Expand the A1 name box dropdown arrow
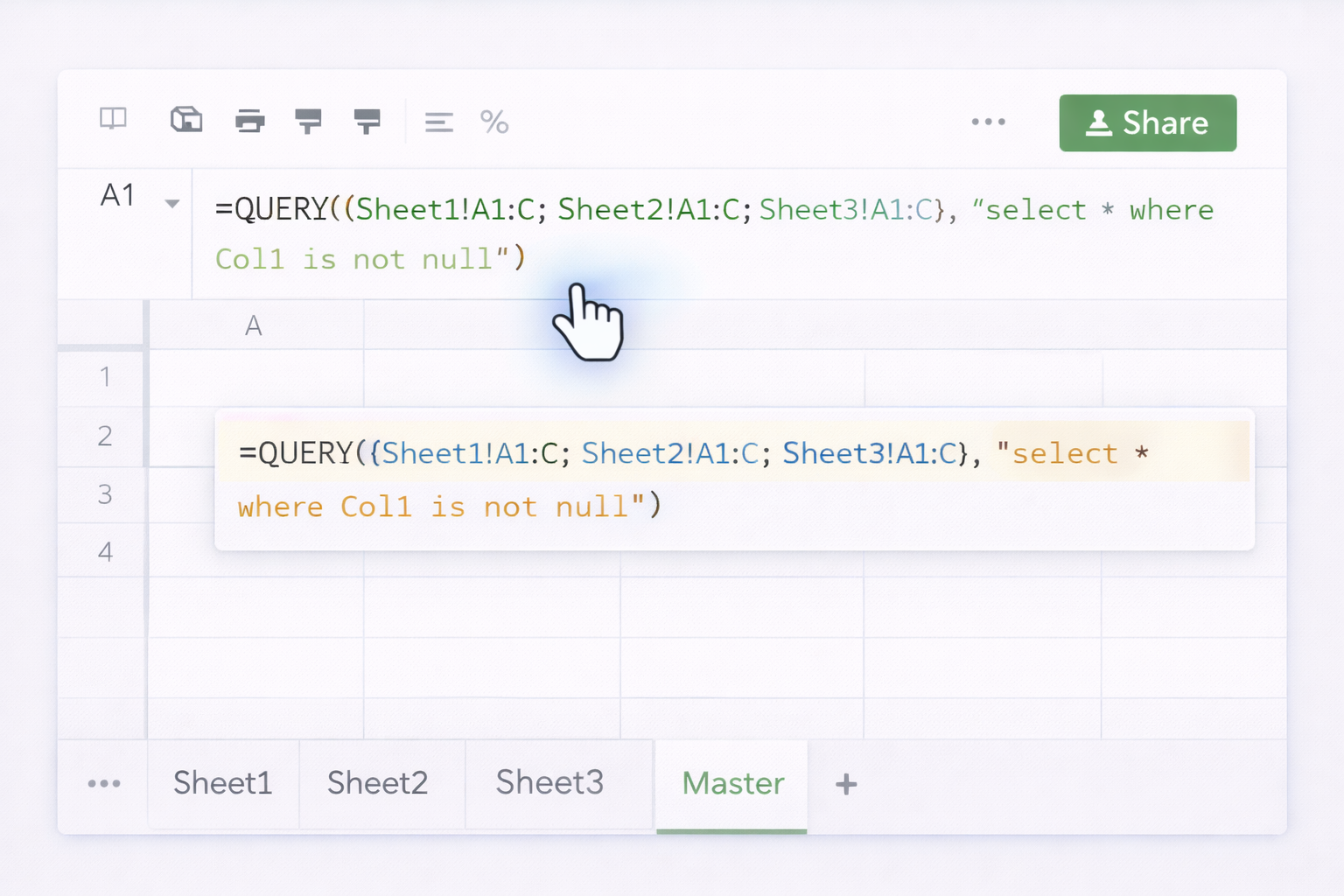Screen dimensions: 1344x896 pos(172,204)
